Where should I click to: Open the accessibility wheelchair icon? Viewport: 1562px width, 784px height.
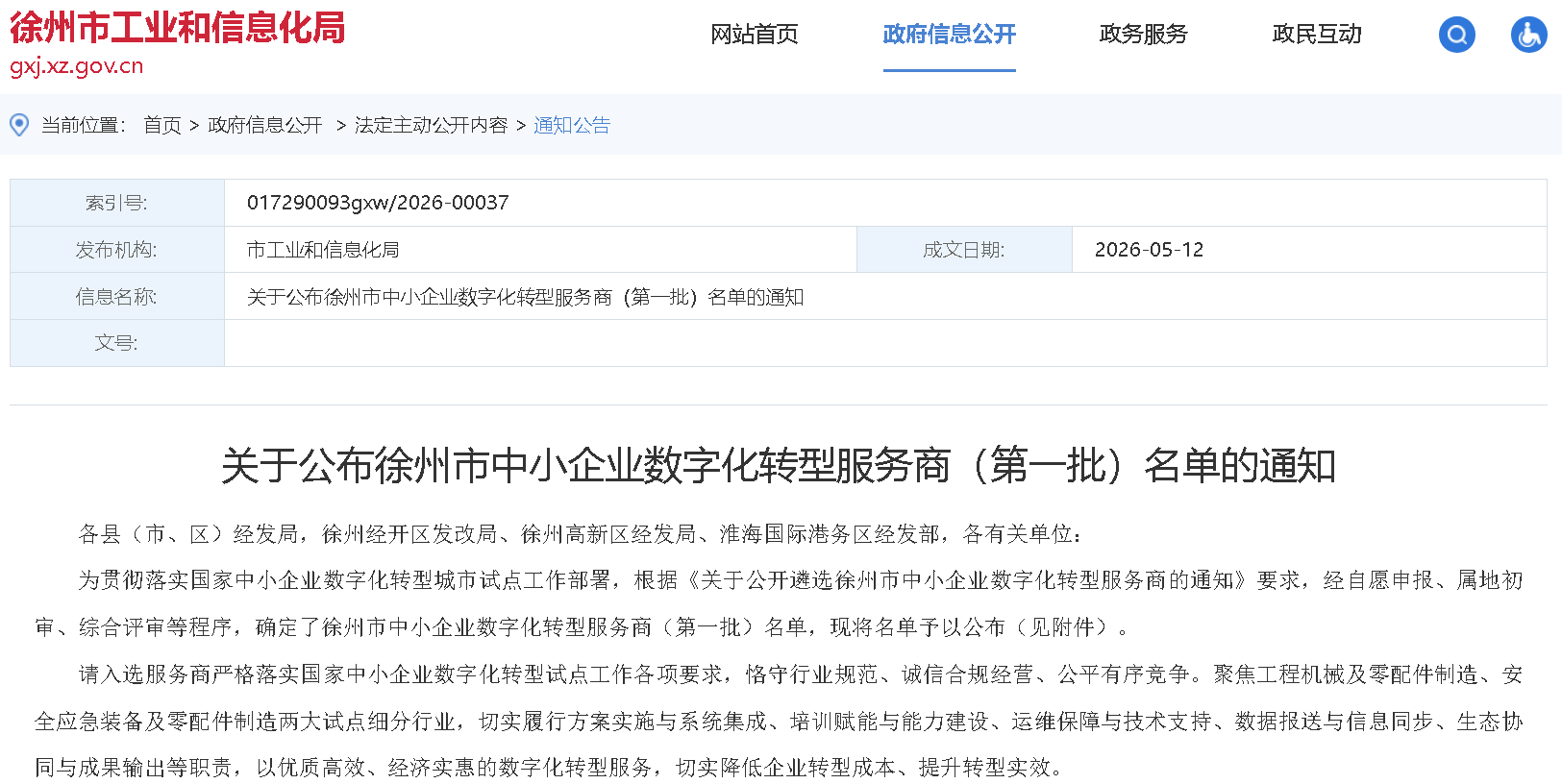click(x=1528, y=35)
